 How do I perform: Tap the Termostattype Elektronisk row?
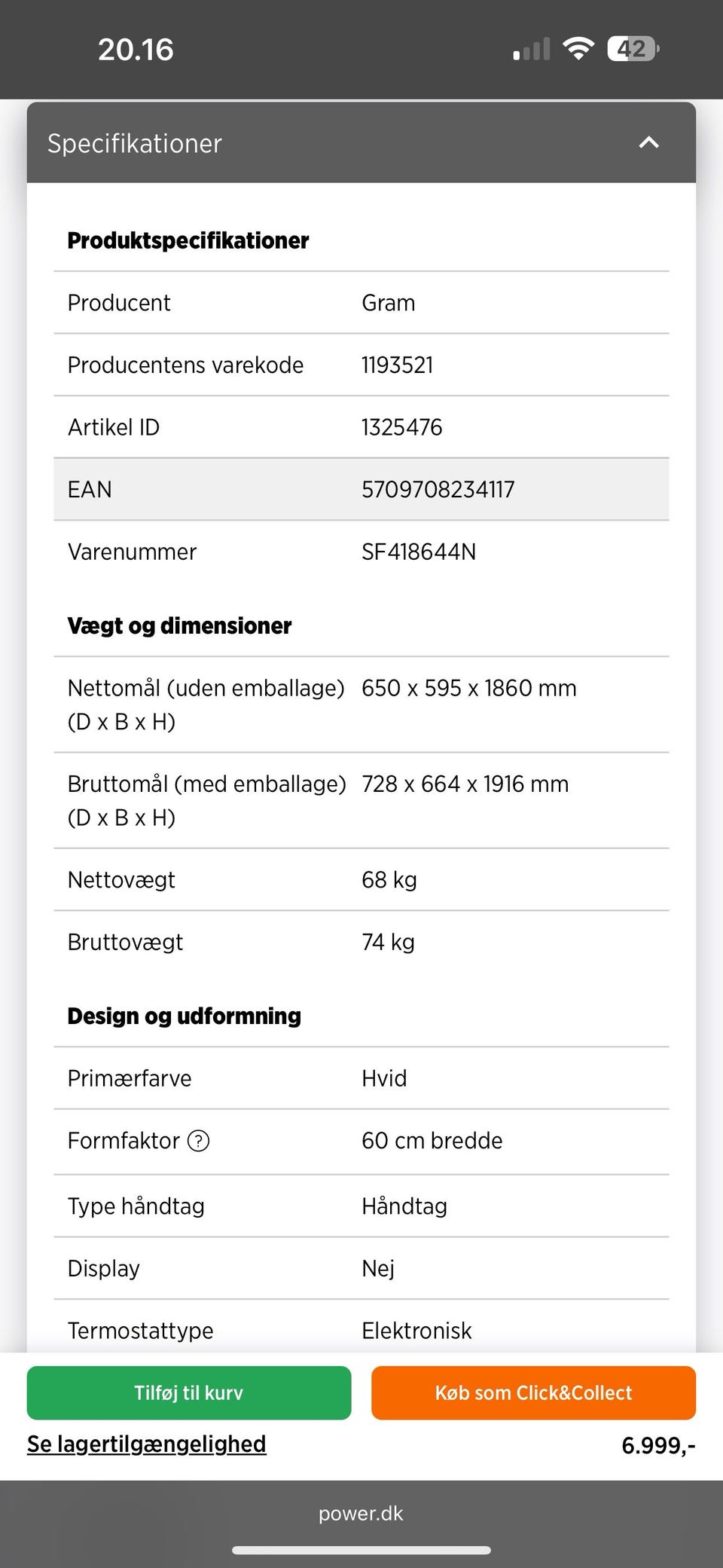point(361,1330)
